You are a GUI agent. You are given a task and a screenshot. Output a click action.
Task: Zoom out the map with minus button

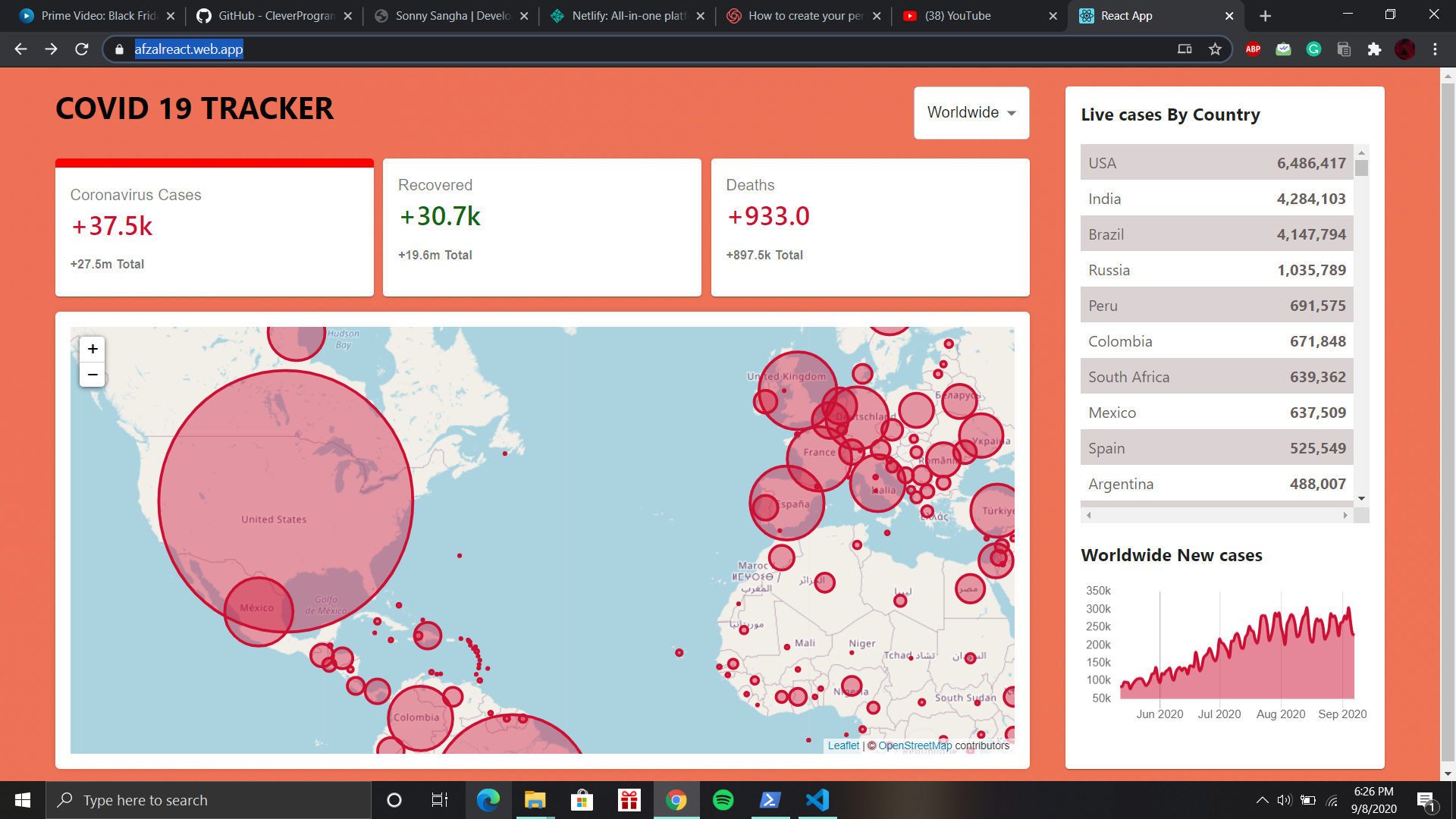[x=93, y=375]
